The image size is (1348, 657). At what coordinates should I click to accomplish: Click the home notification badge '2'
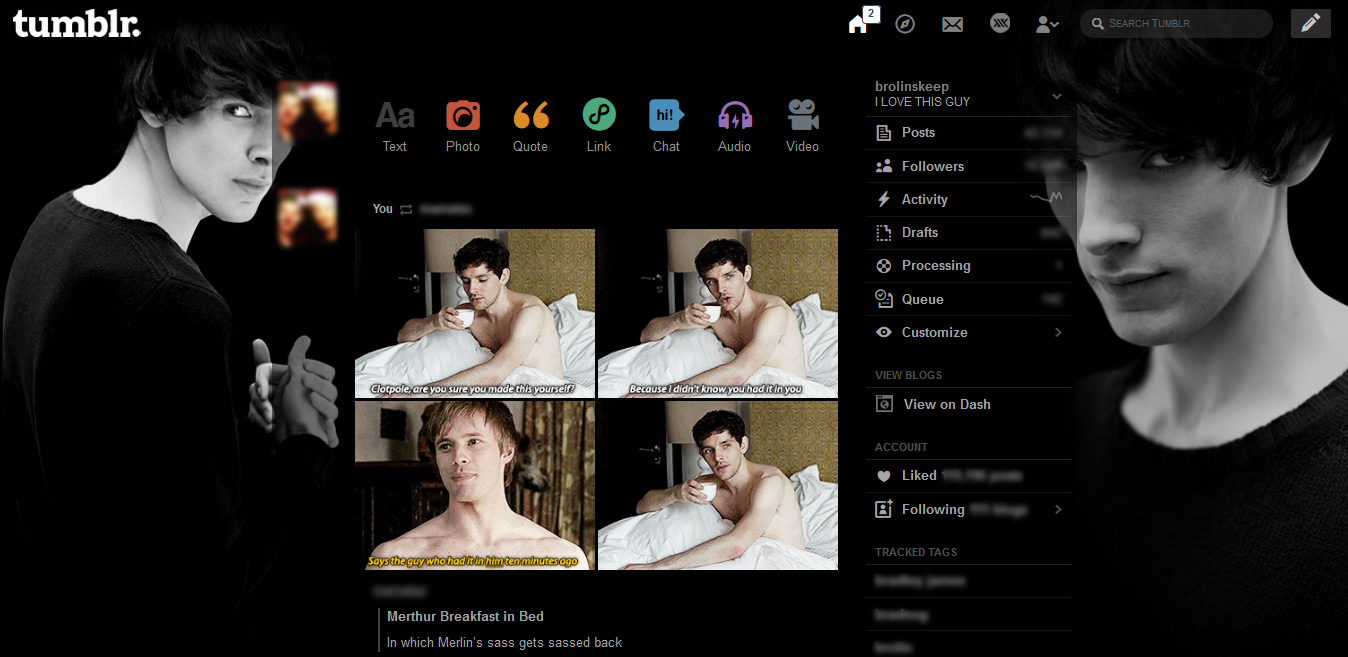click(x=871, y=14)
